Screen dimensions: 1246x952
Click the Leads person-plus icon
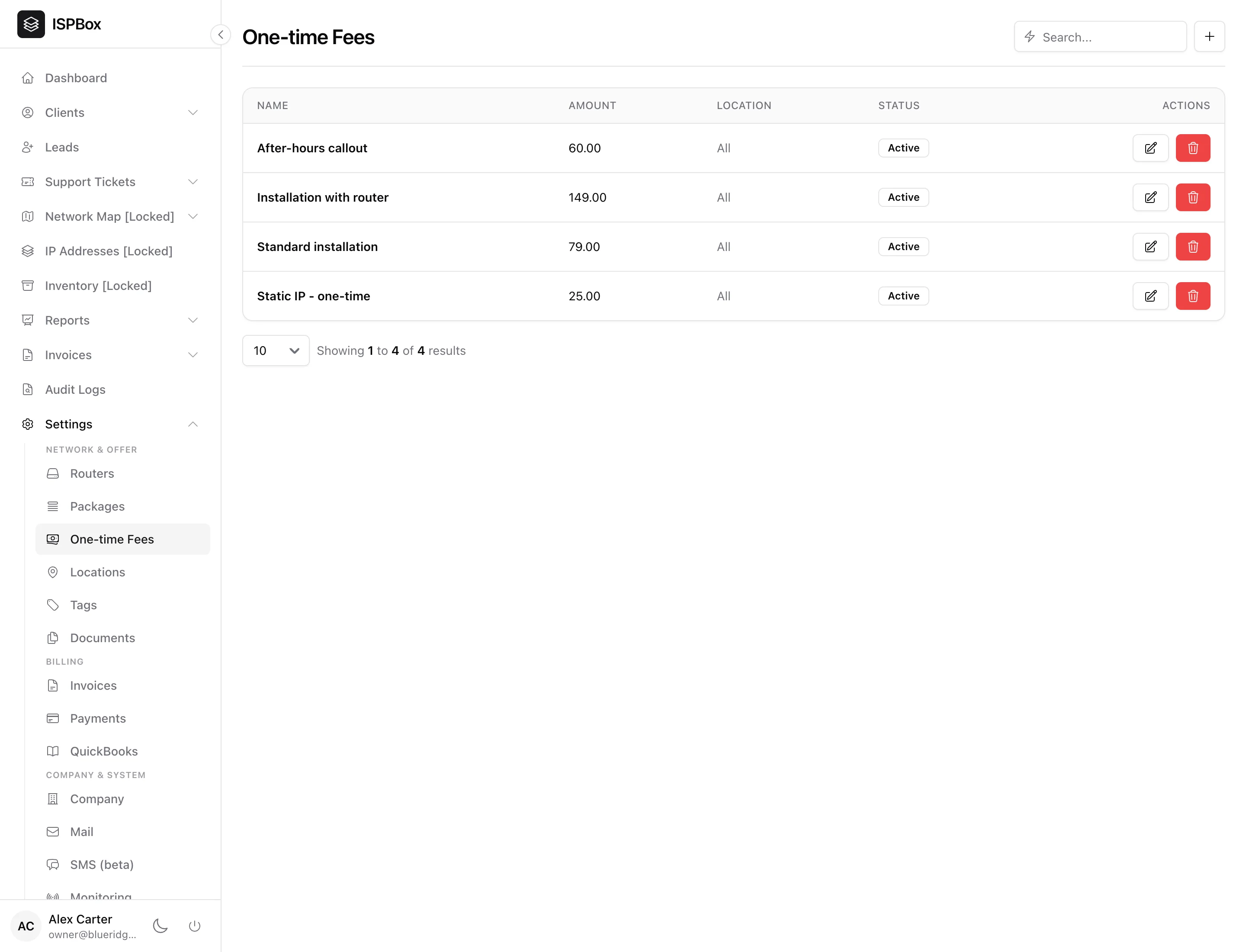pyautogui.click(x=28, y=147)
